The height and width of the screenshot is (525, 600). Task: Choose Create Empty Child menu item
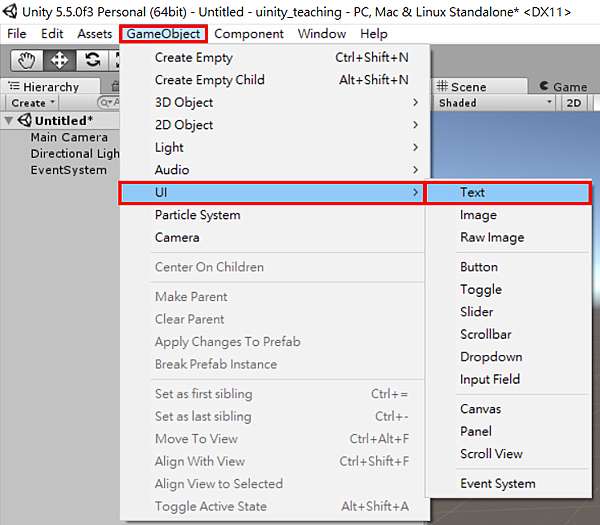click(x=274, y=80)
